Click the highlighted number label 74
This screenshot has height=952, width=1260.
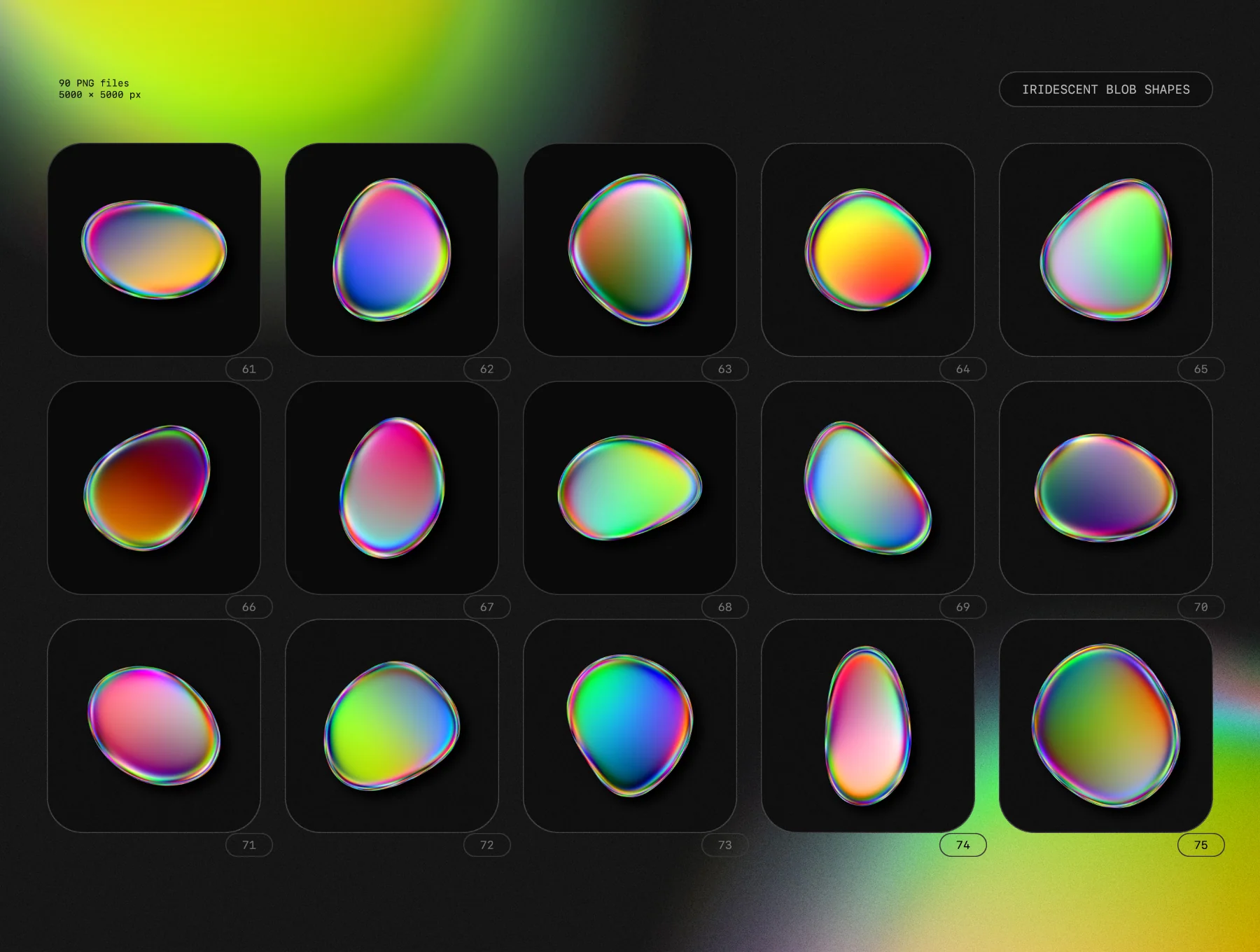click(x=963, y=845)
